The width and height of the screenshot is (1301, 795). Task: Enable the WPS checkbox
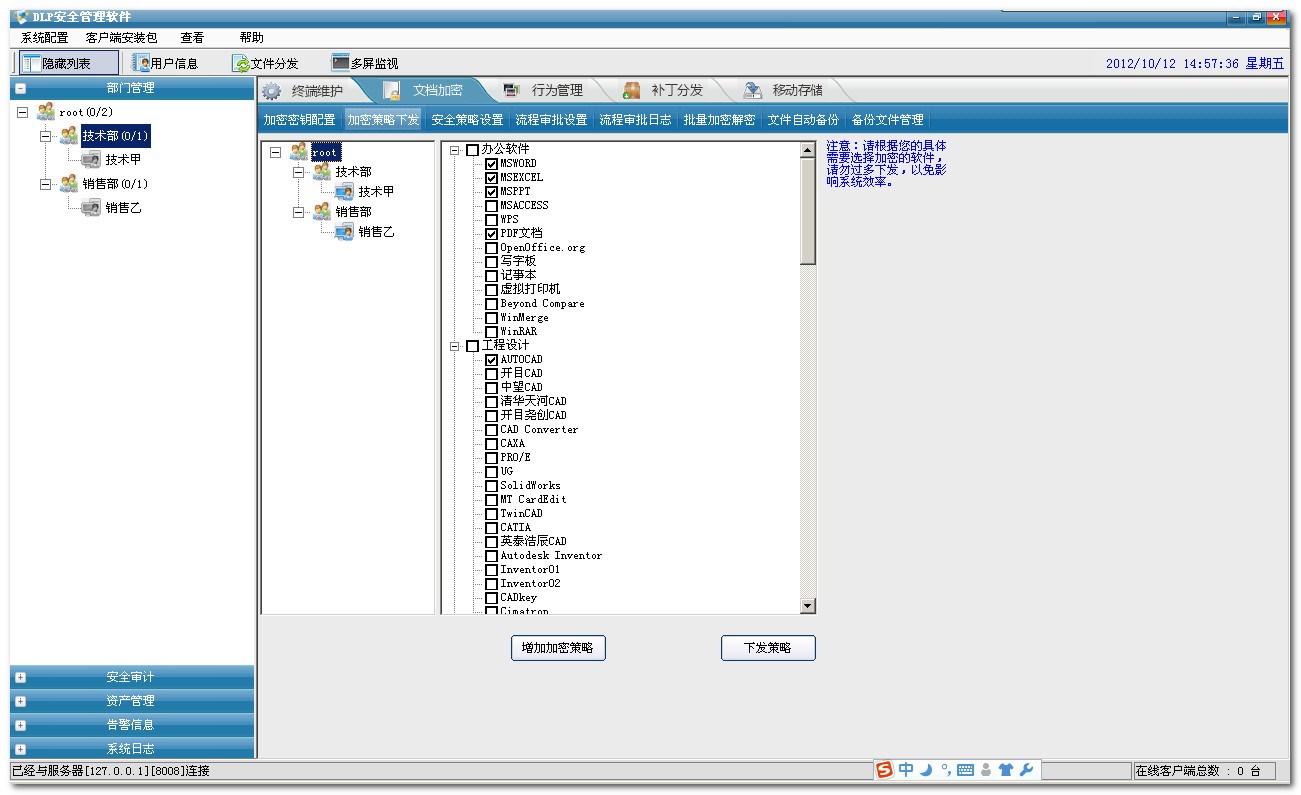pyautogui.click(x=491, y=219)
